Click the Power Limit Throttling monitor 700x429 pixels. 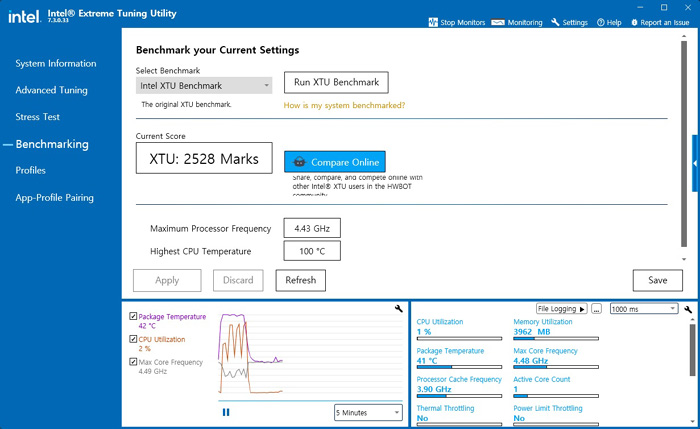[x=556, y=415]
